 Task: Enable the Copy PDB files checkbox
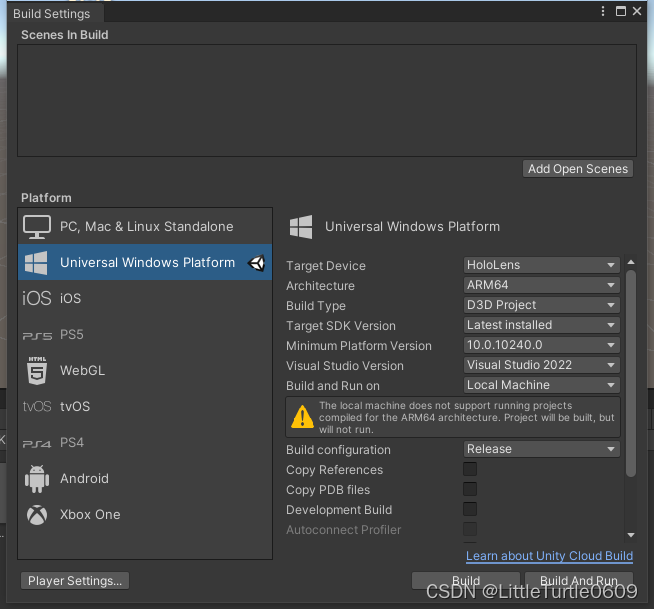point(470,489)
